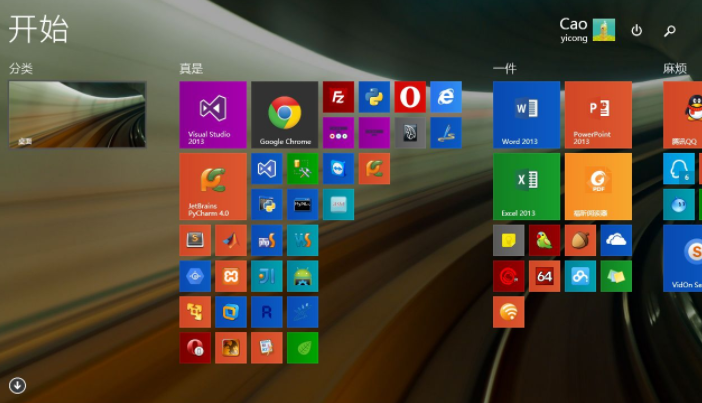Launch the MATLAB tile
This screenshot has height=403, width=702.
[231, 240]
